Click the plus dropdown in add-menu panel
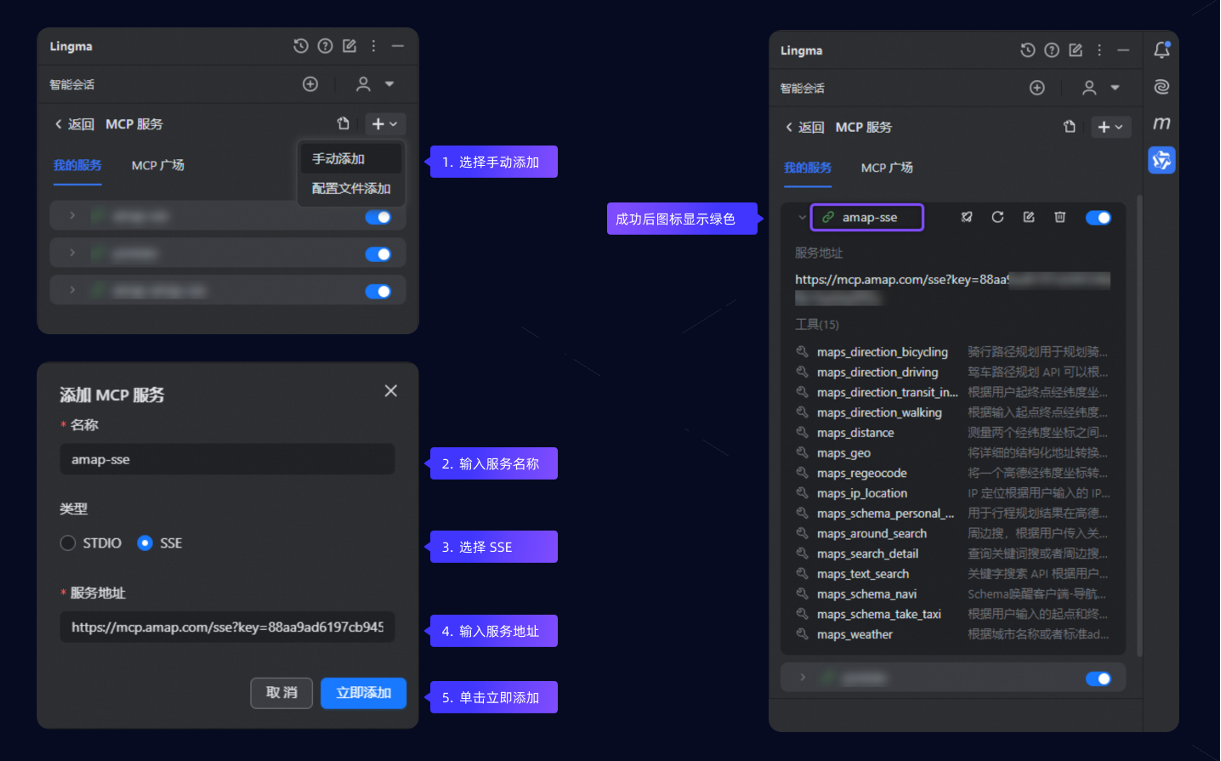Screen dimensions: 1221x761 click(384, 124)
